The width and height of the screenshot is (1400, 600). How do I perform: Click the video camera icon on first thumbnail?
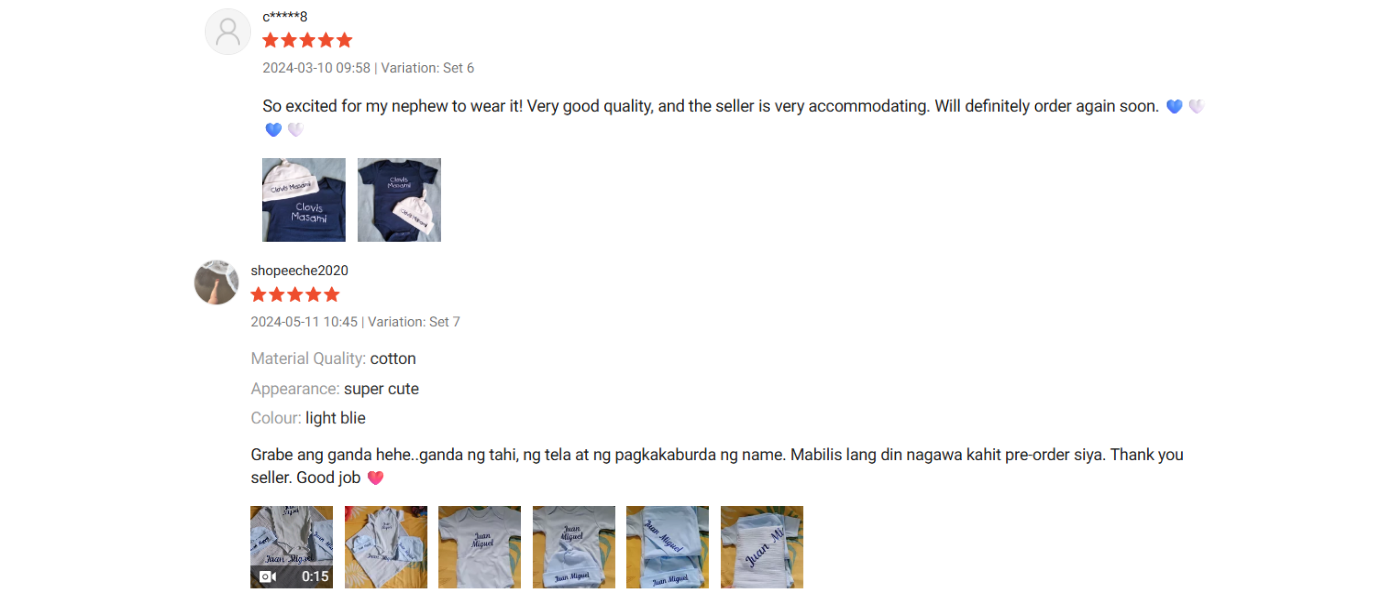click(x=267, y=577)
